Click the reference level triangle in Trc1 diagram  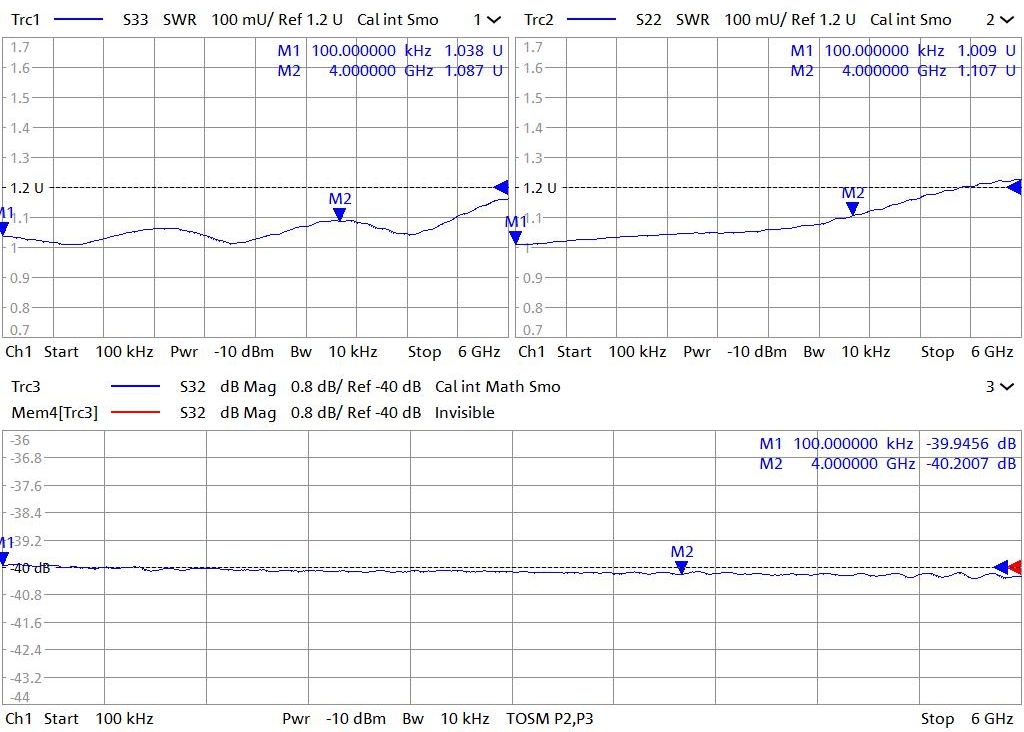point(502,187)
